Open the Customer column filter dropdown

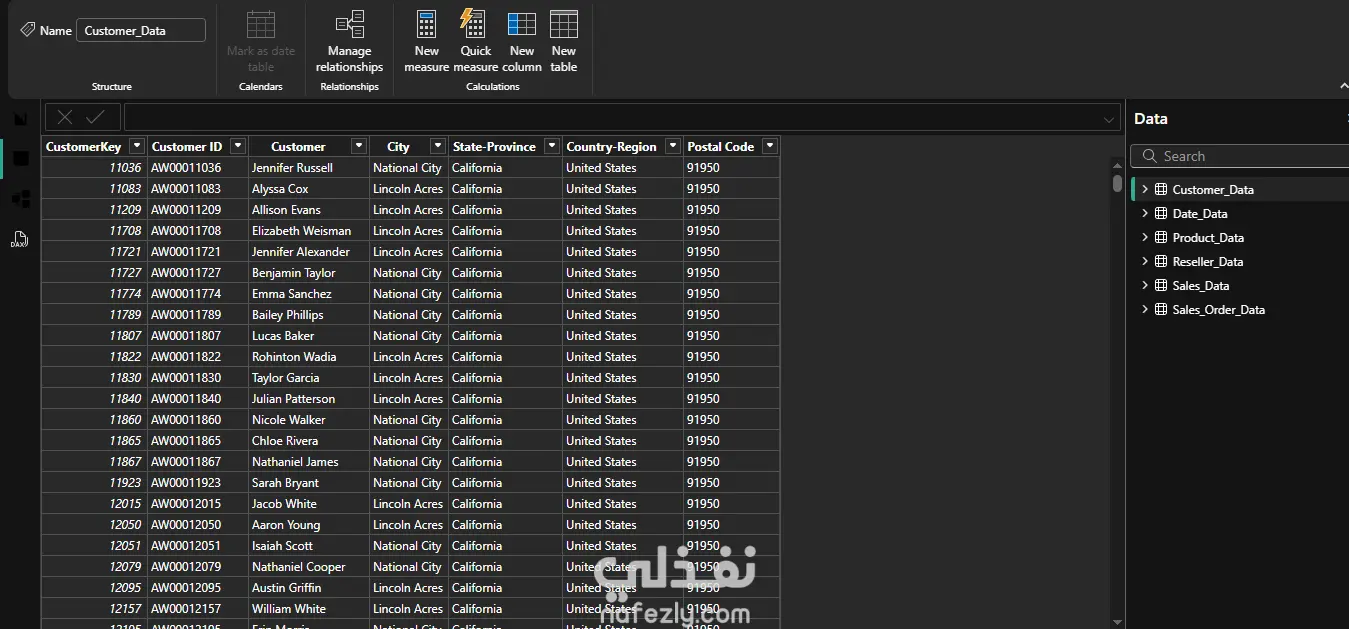(x=359, y=146)
